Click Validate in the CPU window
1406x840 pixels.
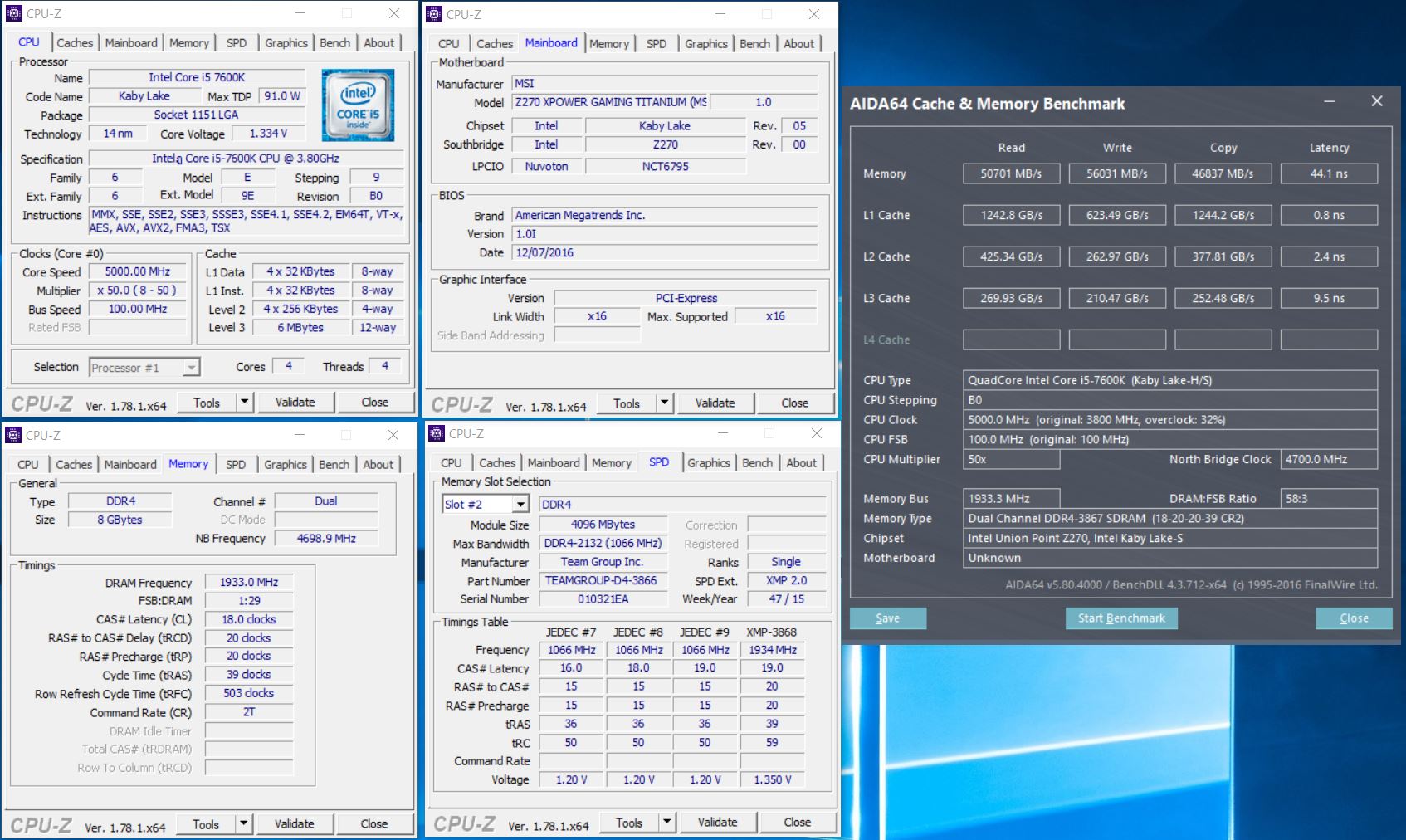click(295, 402)
